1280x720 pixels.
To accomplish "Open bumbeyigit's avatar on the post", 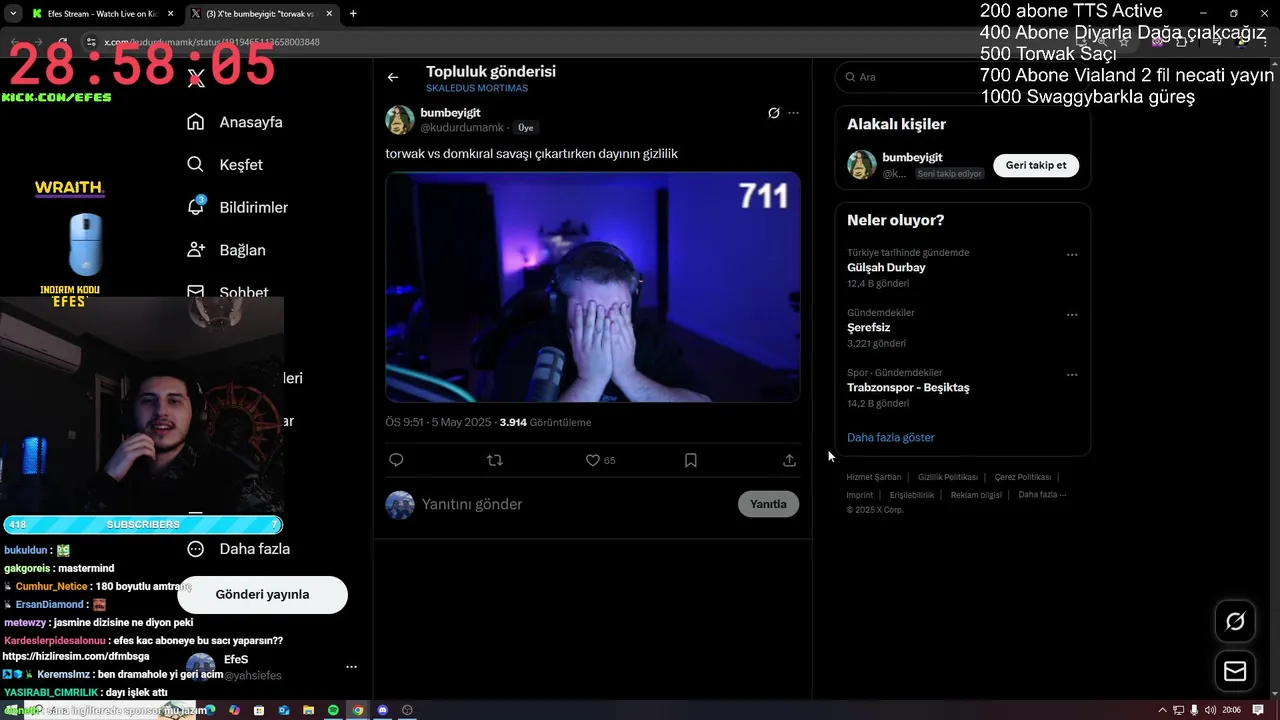I will [x=400, y=120].
